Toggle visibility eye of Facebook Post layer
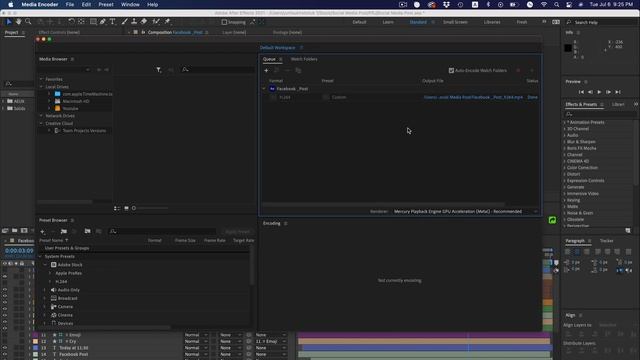Viewport: 640px width, 360px height. click(5, 354)
